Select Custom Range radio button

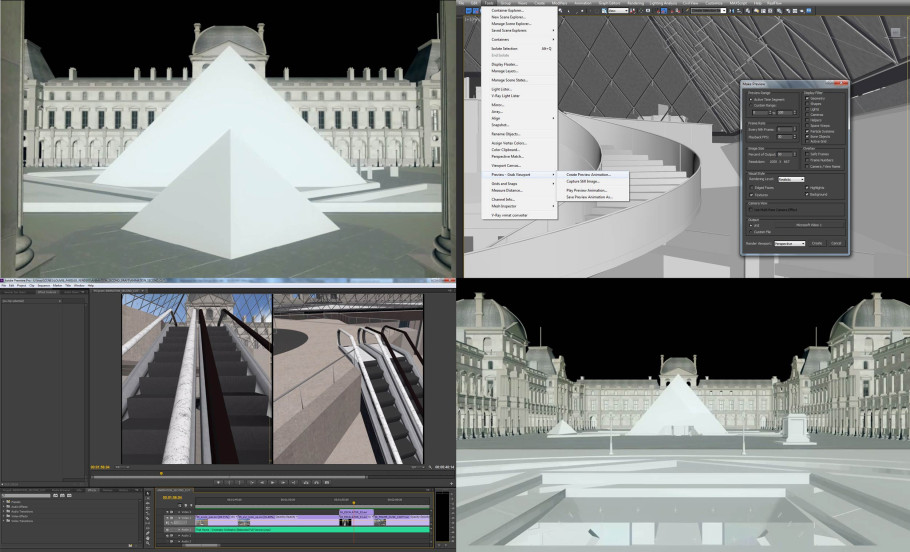750,105
